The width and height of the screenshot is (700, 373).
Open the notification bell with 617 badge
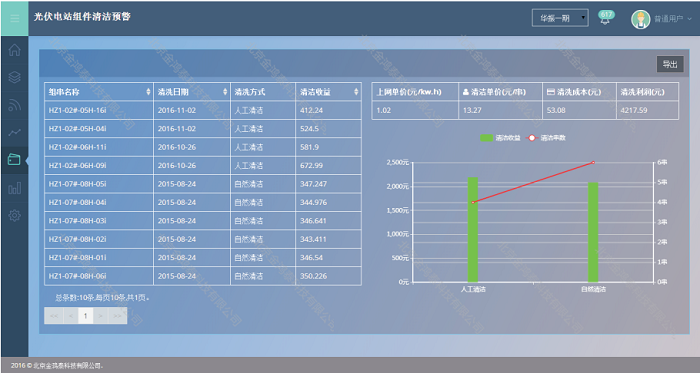point(605,18)
